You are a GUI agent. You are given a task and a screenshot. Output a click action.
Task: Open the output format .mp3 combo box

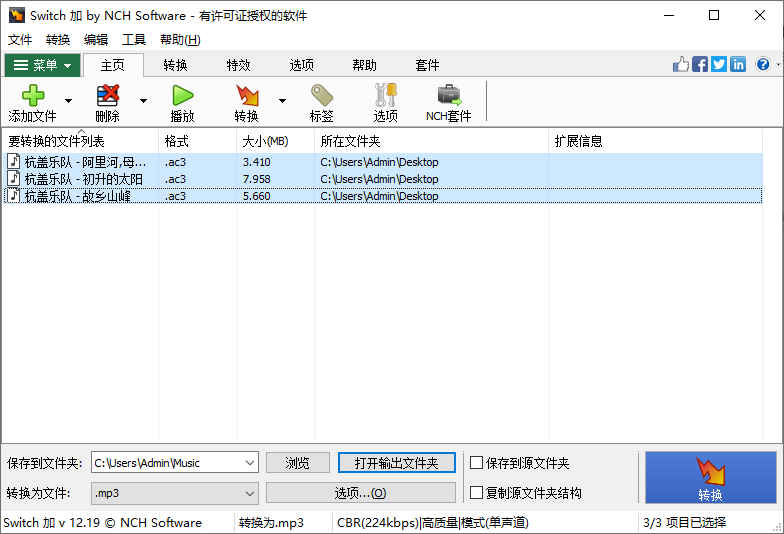[174, 493]
